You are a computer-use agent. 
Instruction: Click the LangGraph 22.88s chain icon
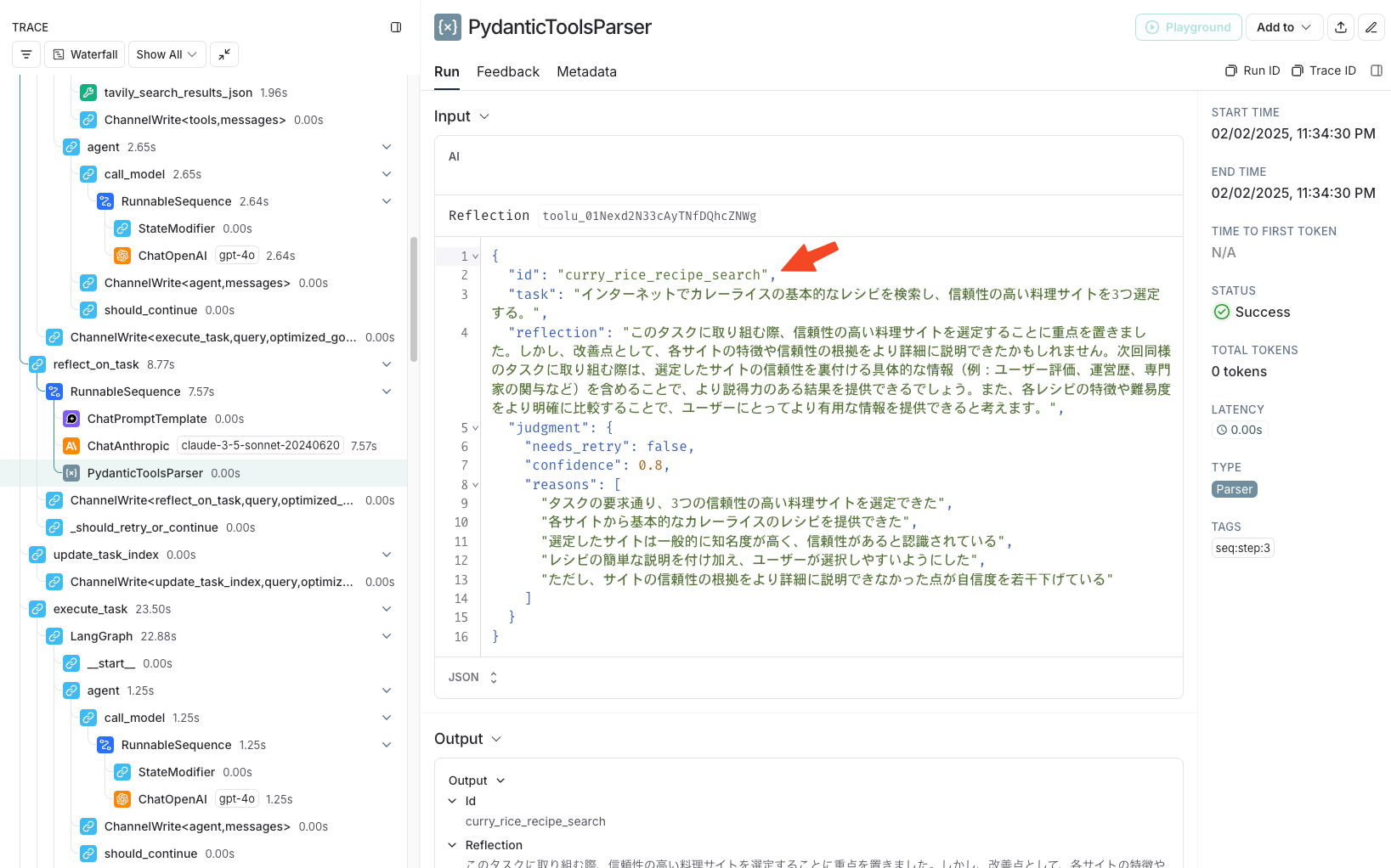coord(54,636)
